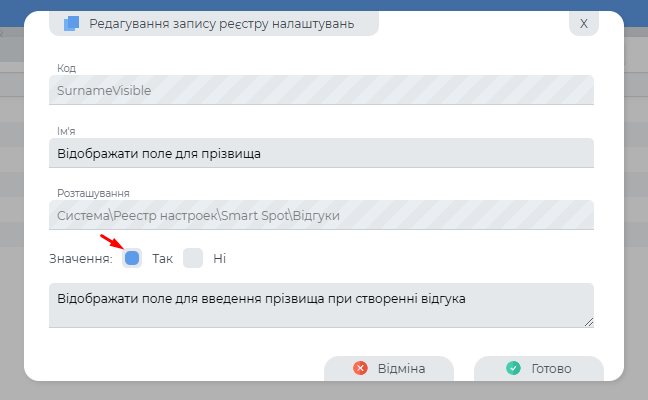The image size is (648, 400).
Task: Click inside the description text area
Action: [320, 305]
